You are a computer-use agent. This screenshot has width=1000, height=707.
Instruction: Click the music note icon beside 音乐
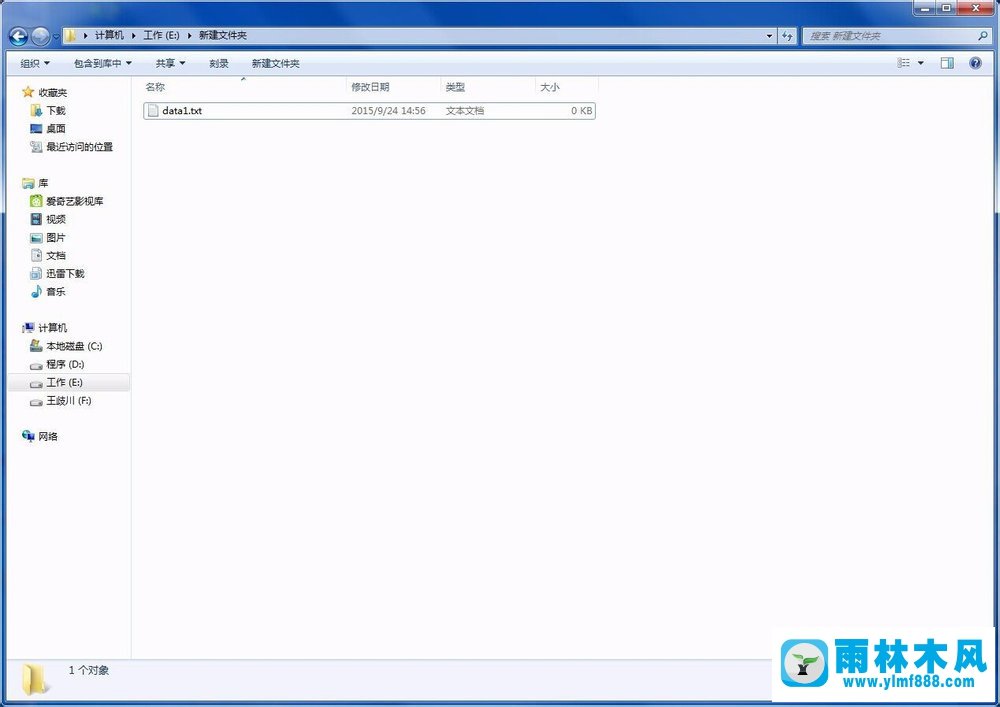36,291
